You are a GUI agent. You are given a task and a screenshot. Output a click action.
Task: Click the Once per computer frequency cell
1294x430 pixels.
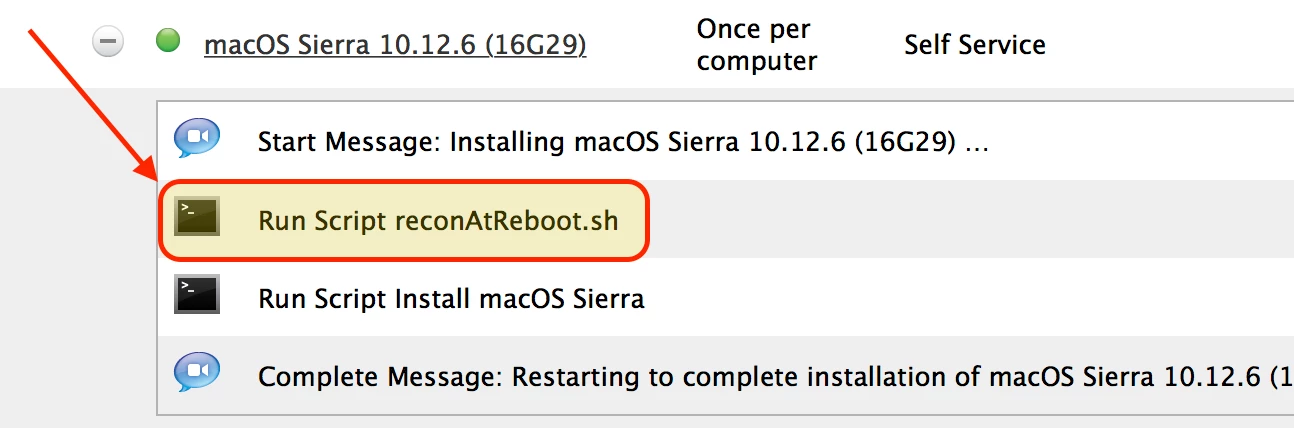point(757,45)
